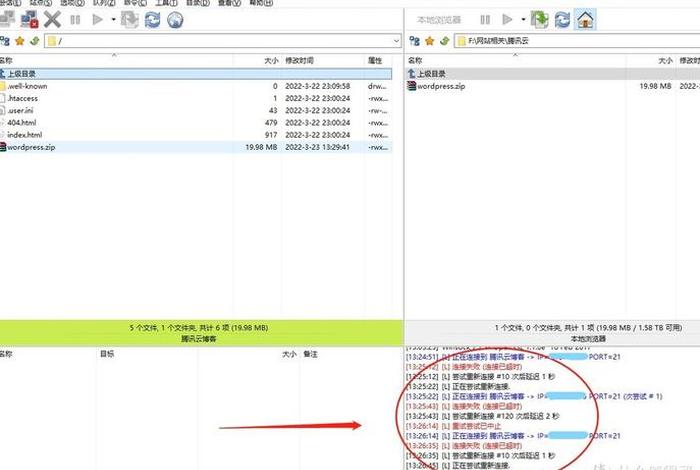
Task: Click the size 917 cell of index.html
Action: (x=271, y=135)
